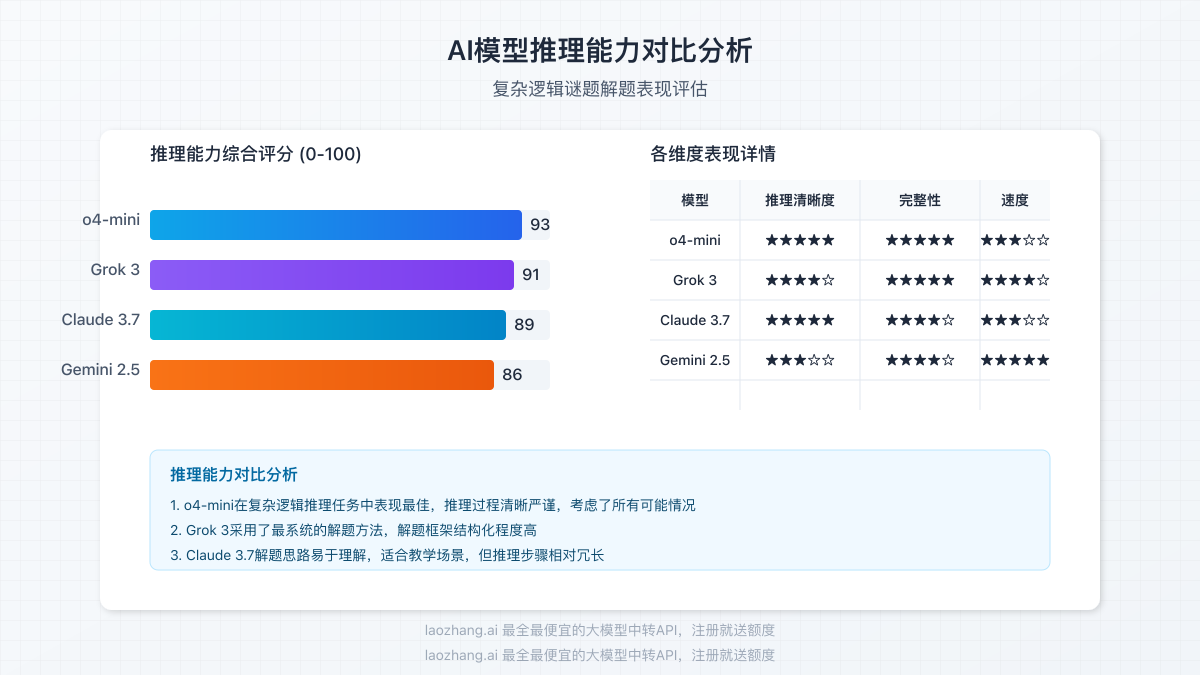The width and height of the screenshot is (1200, 675).
Task: Click the 模型 column header
Action: coord(695,200)
